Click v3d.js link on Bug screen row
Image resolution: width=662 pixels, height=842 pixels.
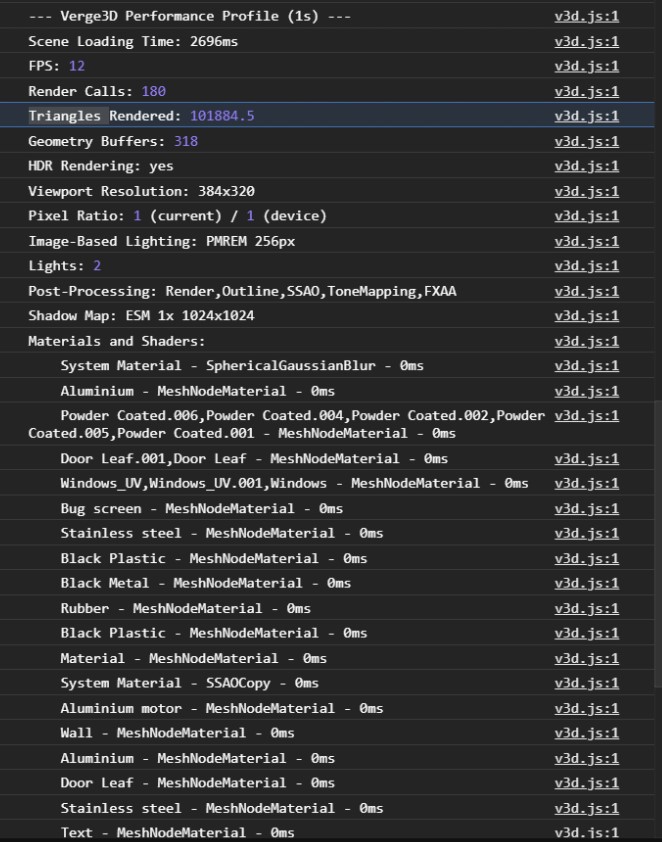(x=586, y=509)
